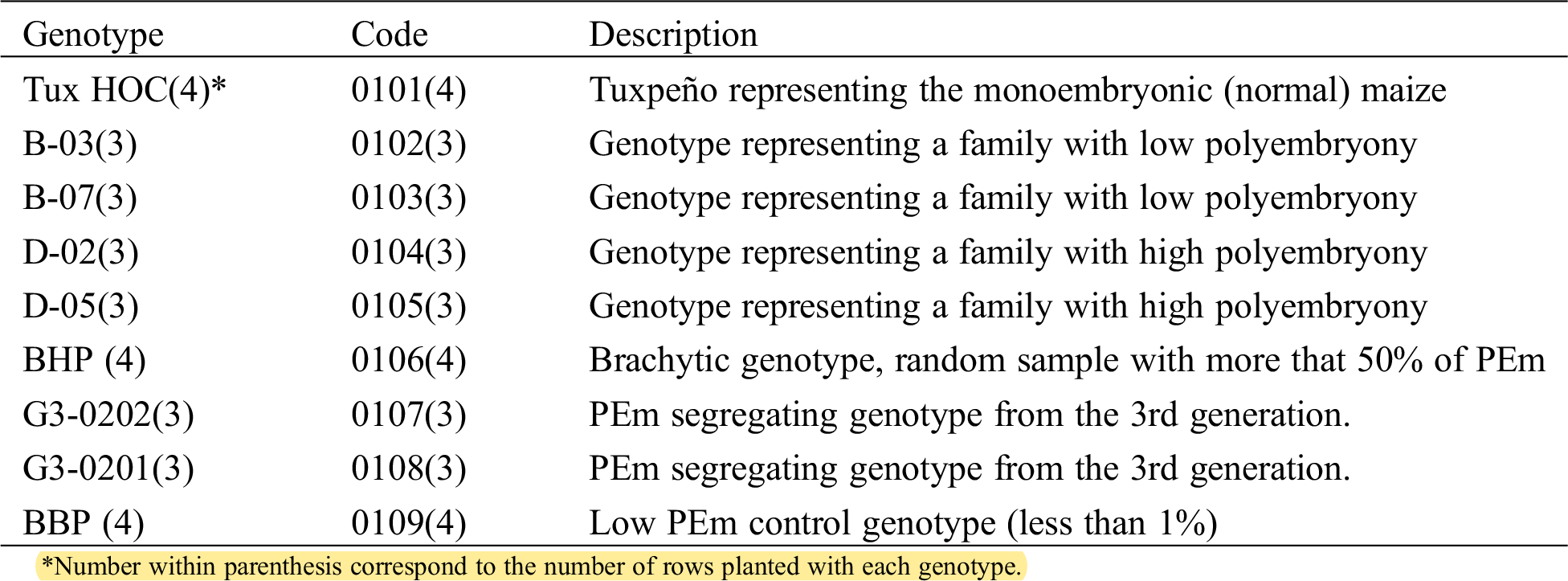Select code 0102(3) in the table
The image size is (1568, 581).
pos(408,145)
